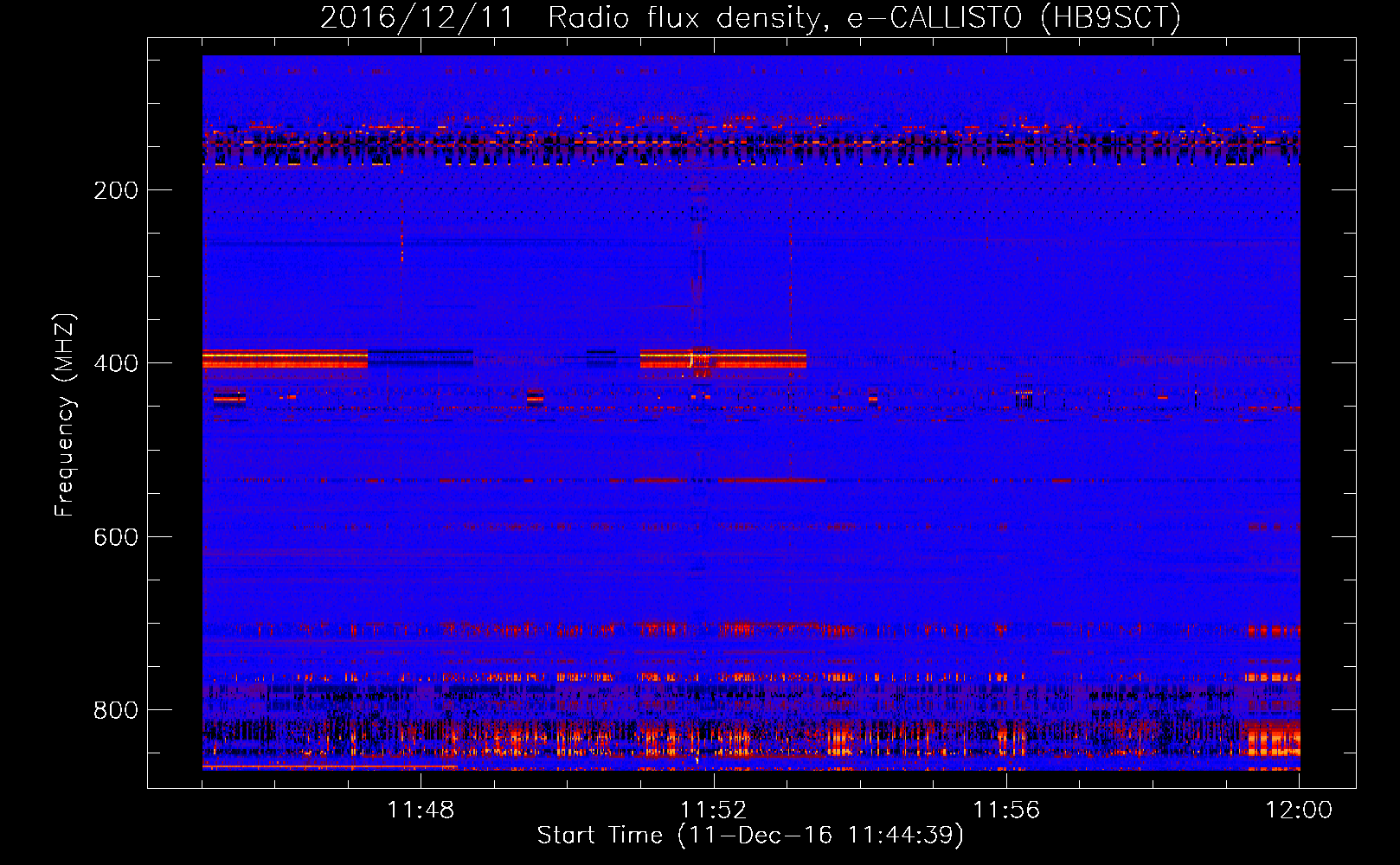Click the '600' frequency tick label

(x=116, y=537)
